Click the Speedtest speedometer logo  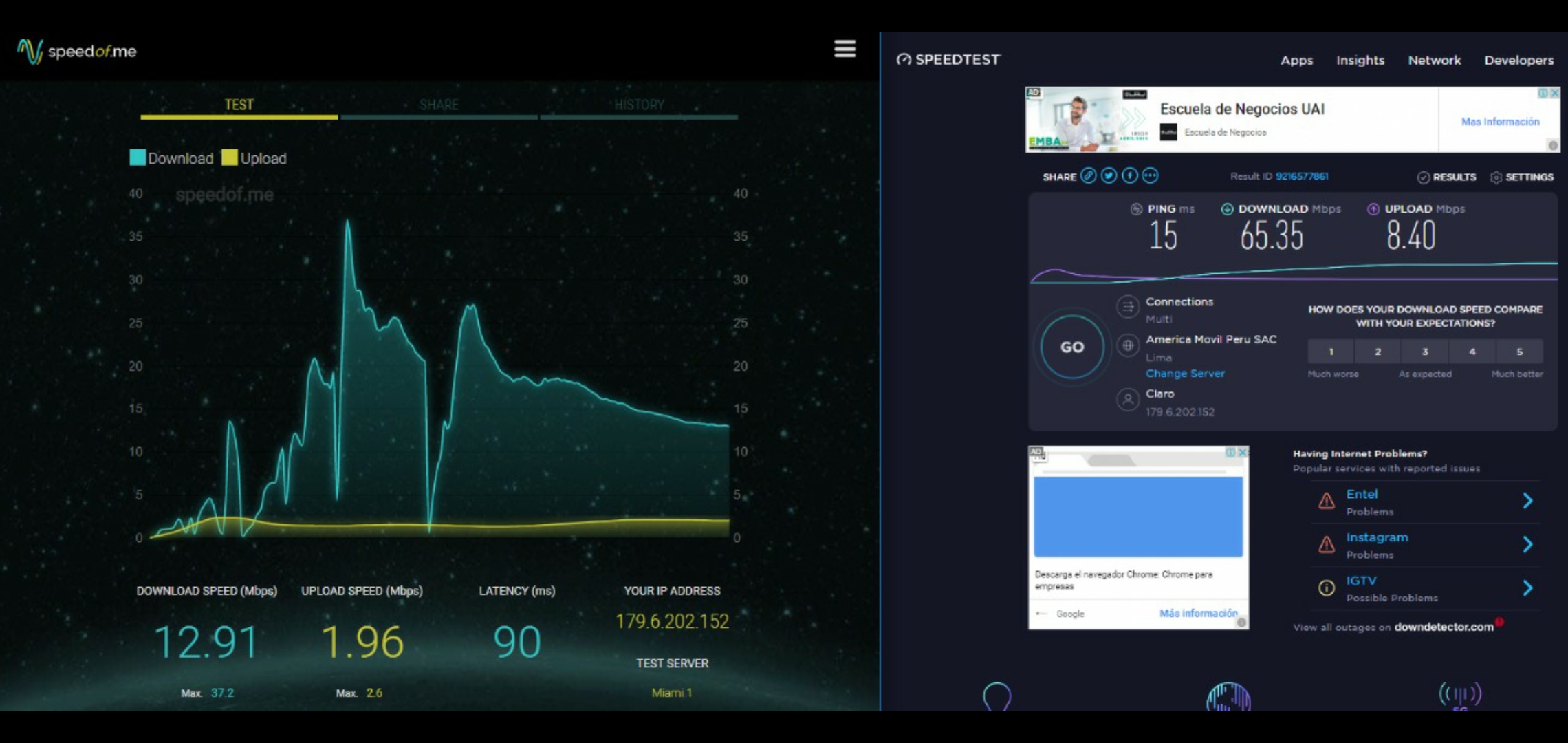pyautogui.click(x=904, y=60)
